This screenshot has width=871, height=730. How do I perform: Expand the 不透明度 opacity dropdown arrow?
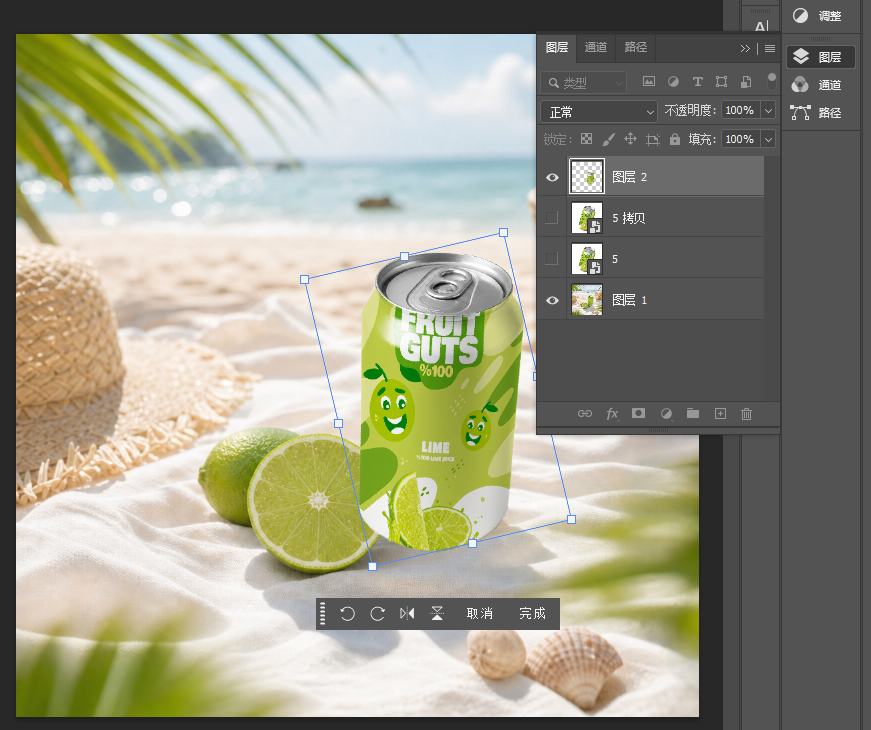(768, 111)
